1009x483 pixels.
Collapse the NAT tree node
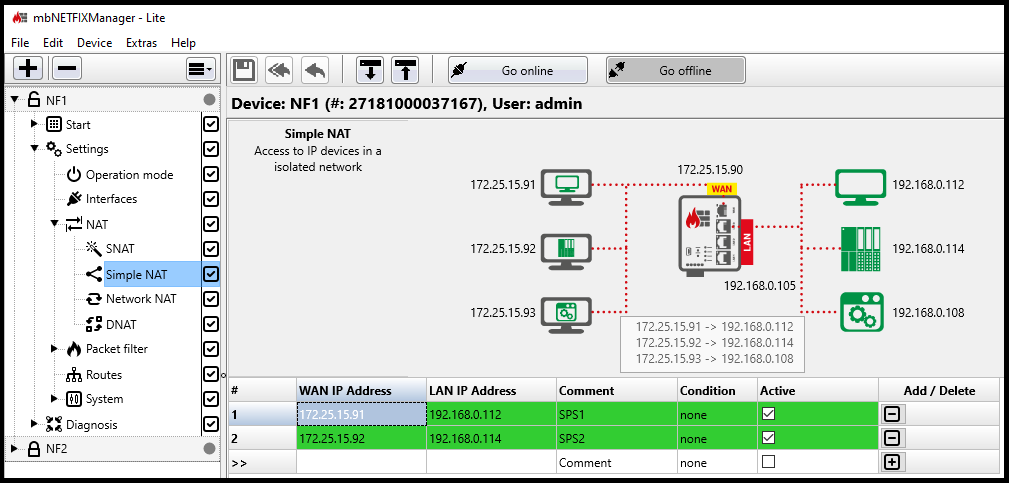tap(55, 224)
